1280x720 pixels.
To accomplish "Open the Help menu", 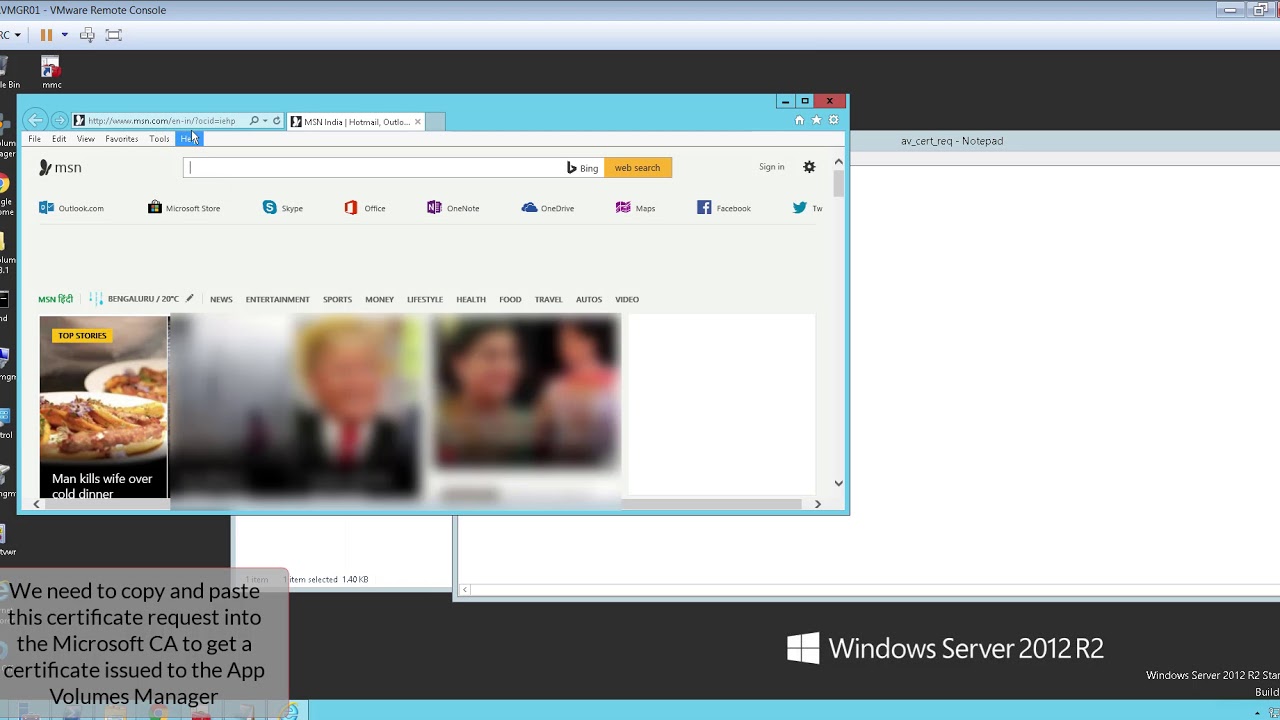I will pos(189,139).
